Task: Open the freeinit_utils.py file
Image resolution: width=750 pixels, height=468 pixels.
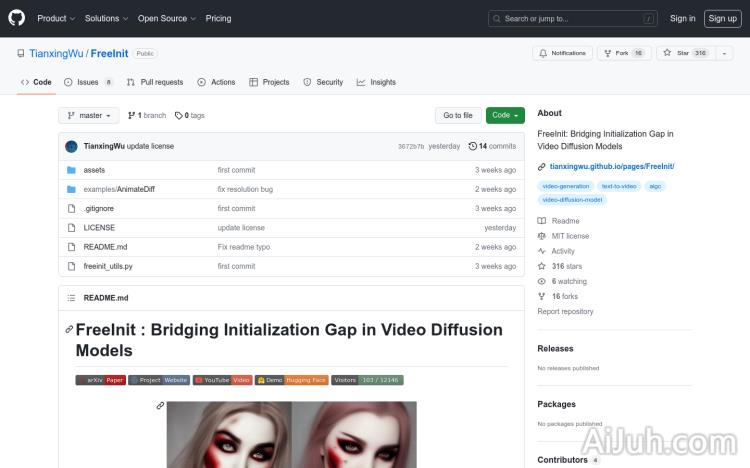Action: [x=108, y=266]
